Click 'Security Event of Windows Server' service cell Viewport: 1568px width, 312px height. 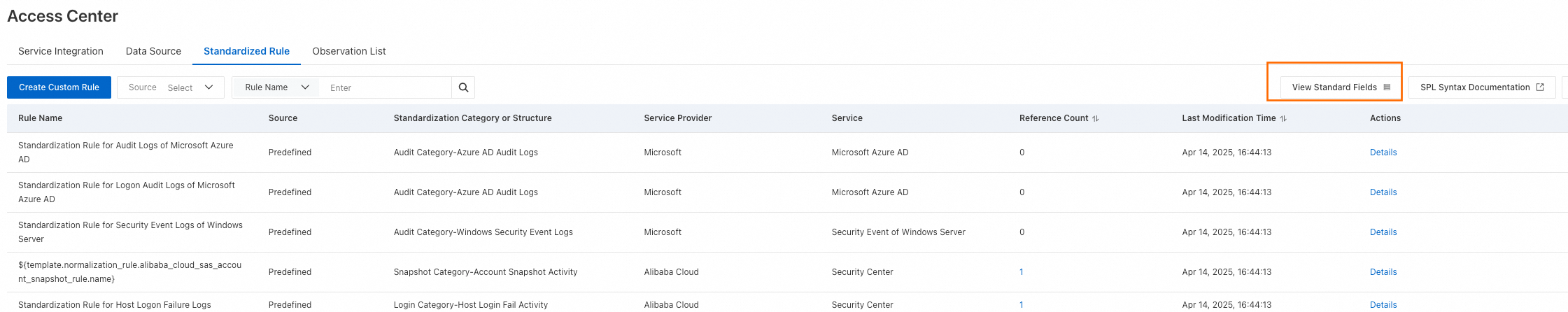pos(898,232)
